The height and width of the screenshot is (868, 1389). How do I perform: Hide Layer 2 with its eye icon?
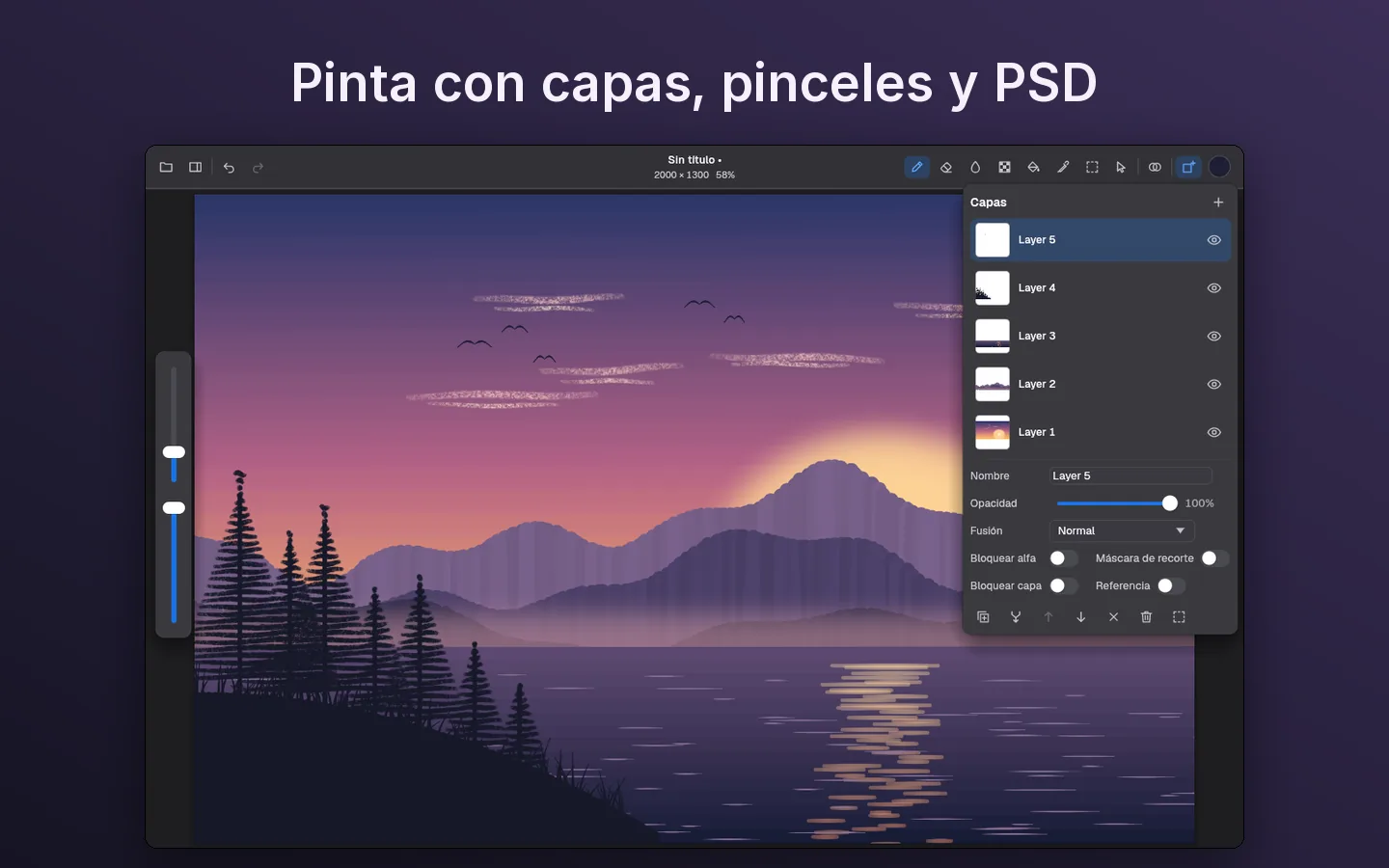tap(1214, 385)
